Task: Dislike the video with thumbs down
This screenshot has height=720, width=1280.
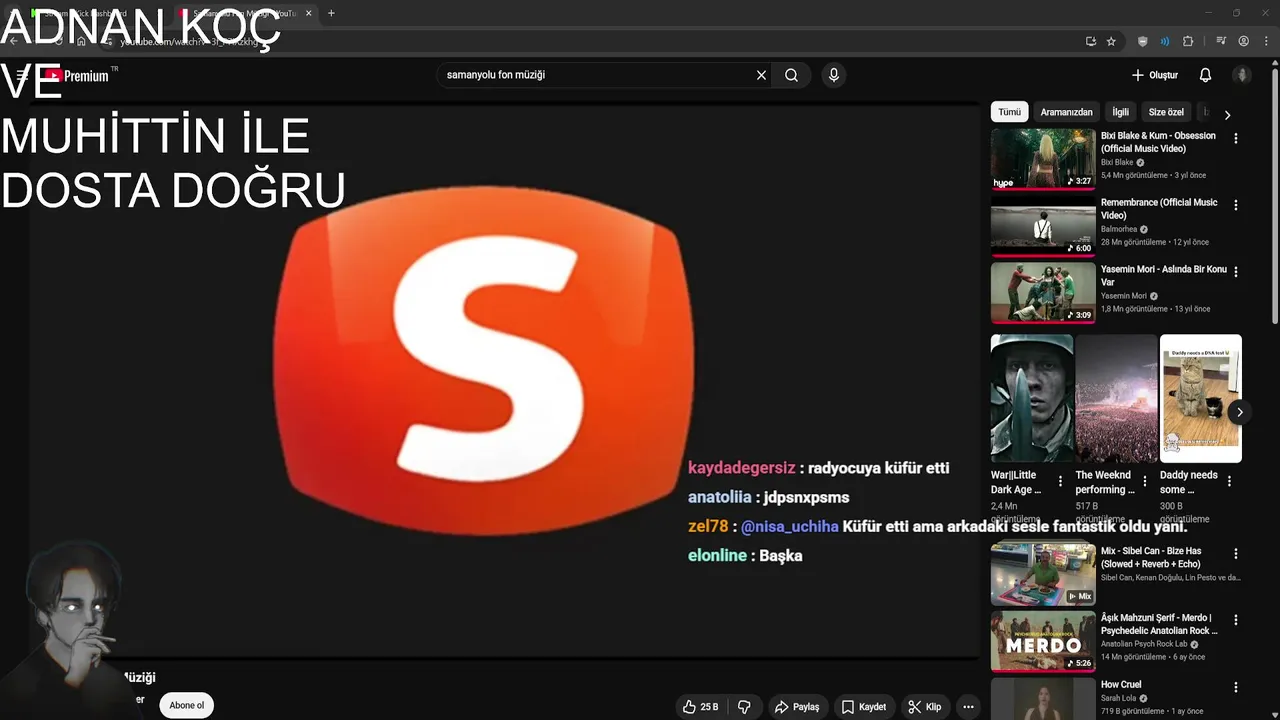Action: (x=744, y=706)
